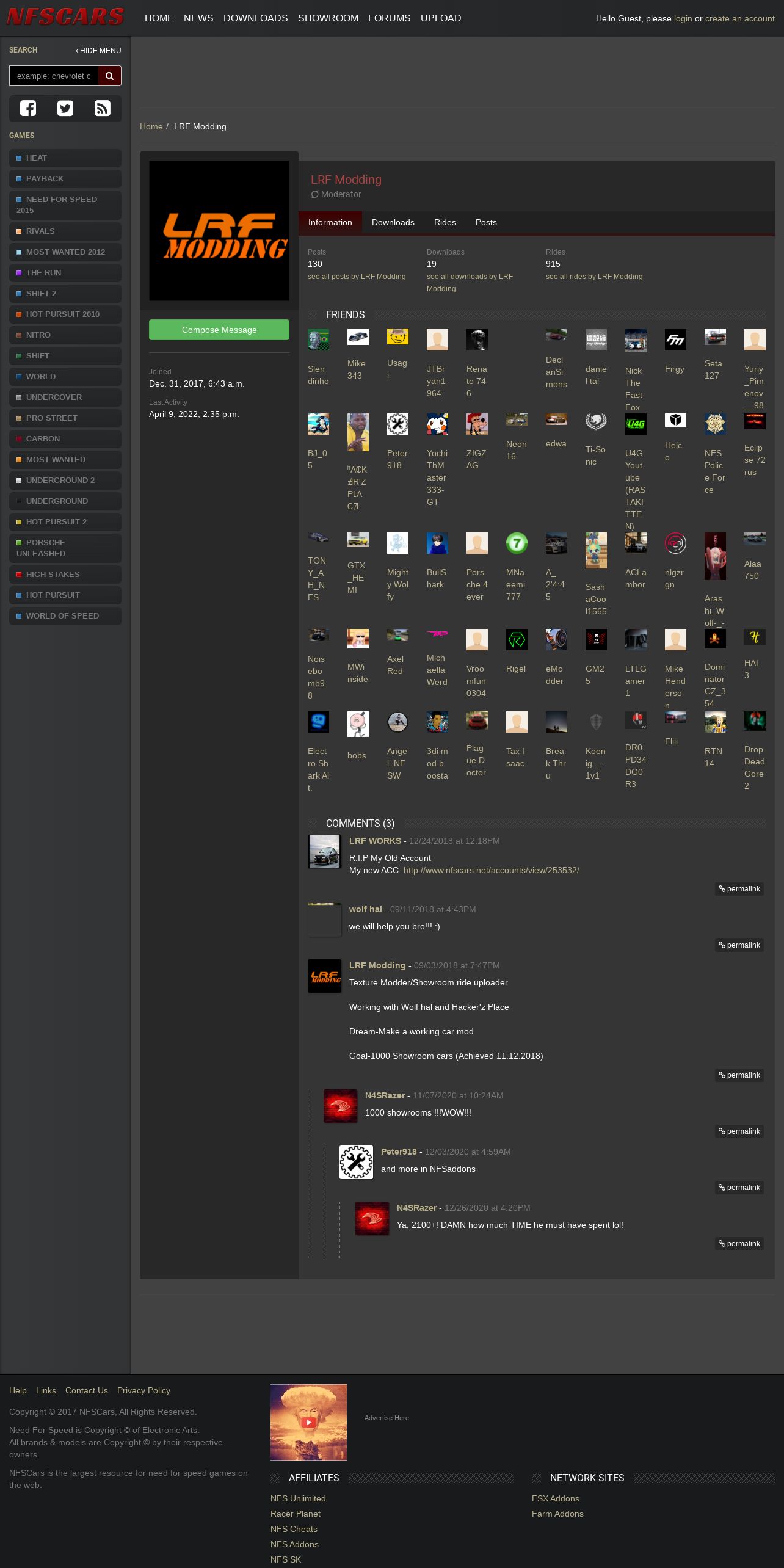Open see all posts by LRF Modding

click(357, 277)
